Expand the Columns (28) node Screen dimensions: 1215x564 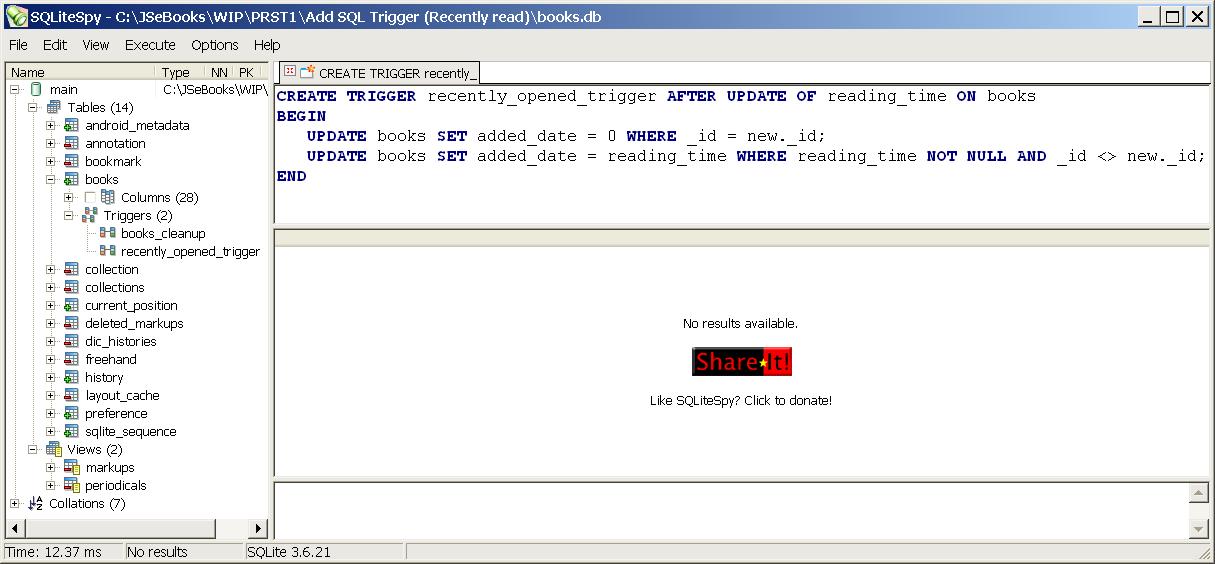click(x=69, y=198)
